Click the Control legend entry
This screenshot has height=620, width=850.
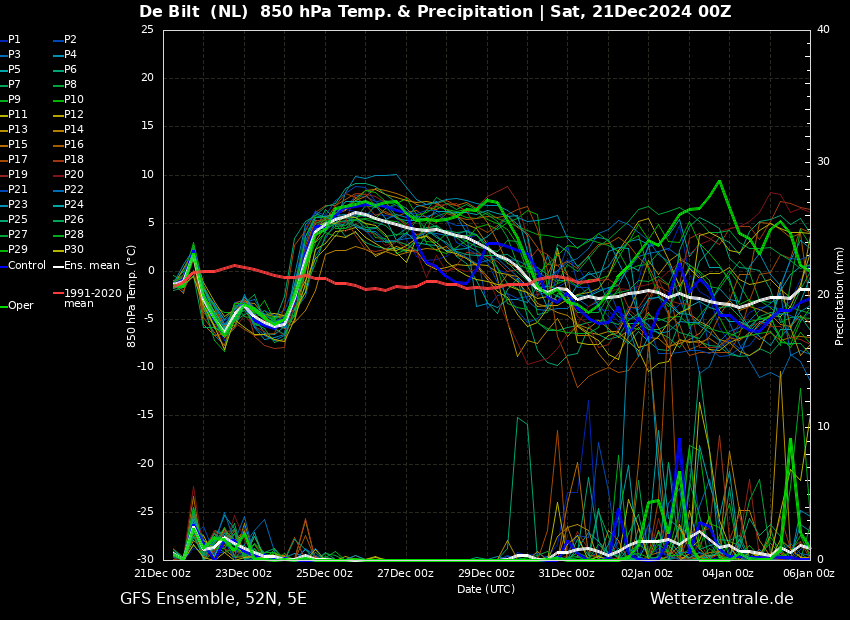pos(23,266)
